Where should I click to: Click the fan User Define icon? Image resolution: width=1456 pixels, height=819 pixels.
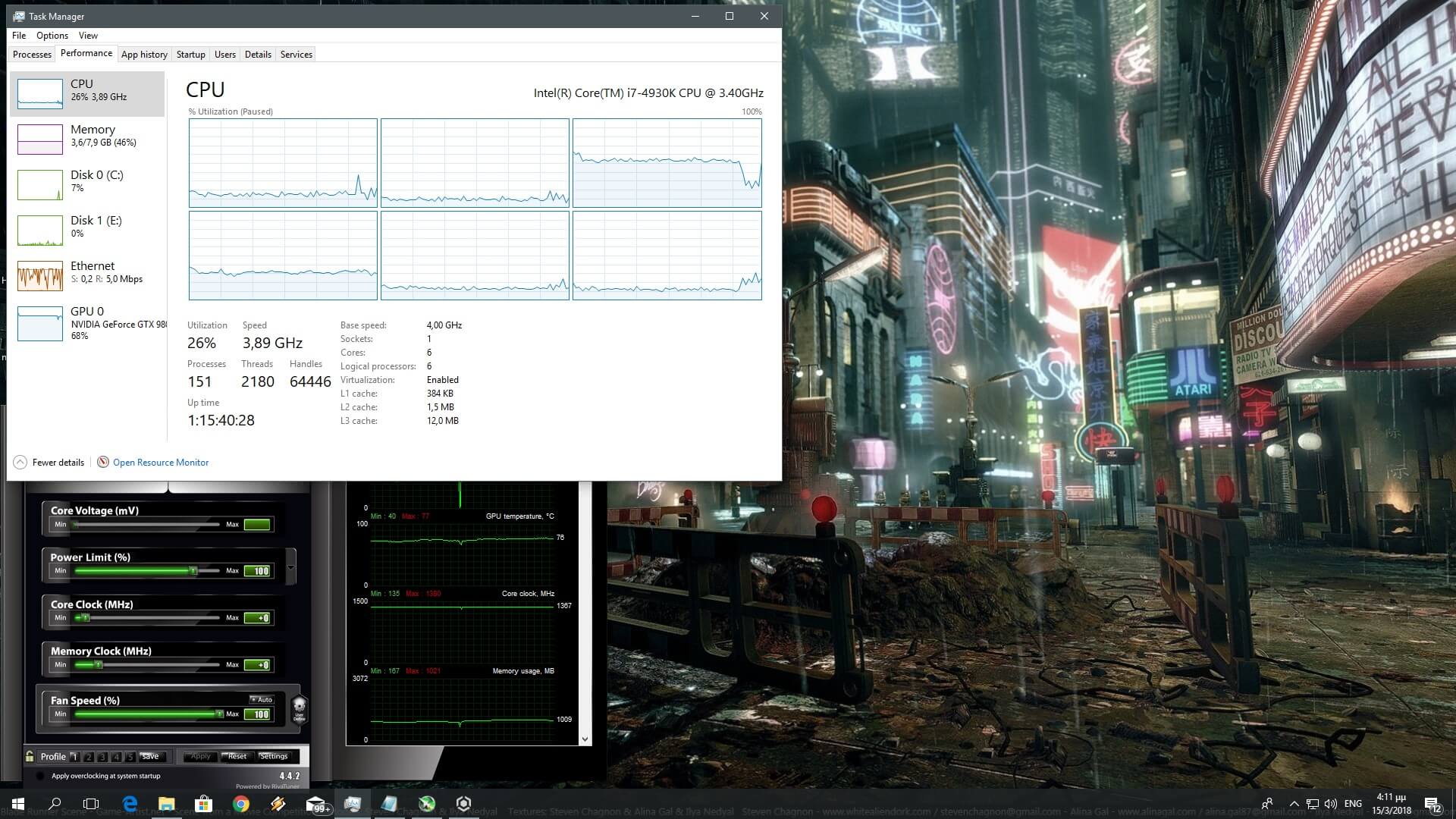299,709
